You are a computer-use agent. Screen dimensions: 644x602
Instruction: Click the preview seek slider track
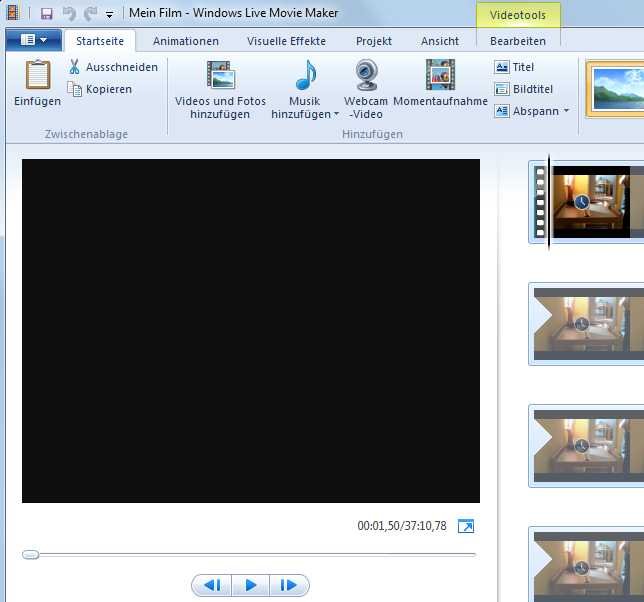pos(250,554)
